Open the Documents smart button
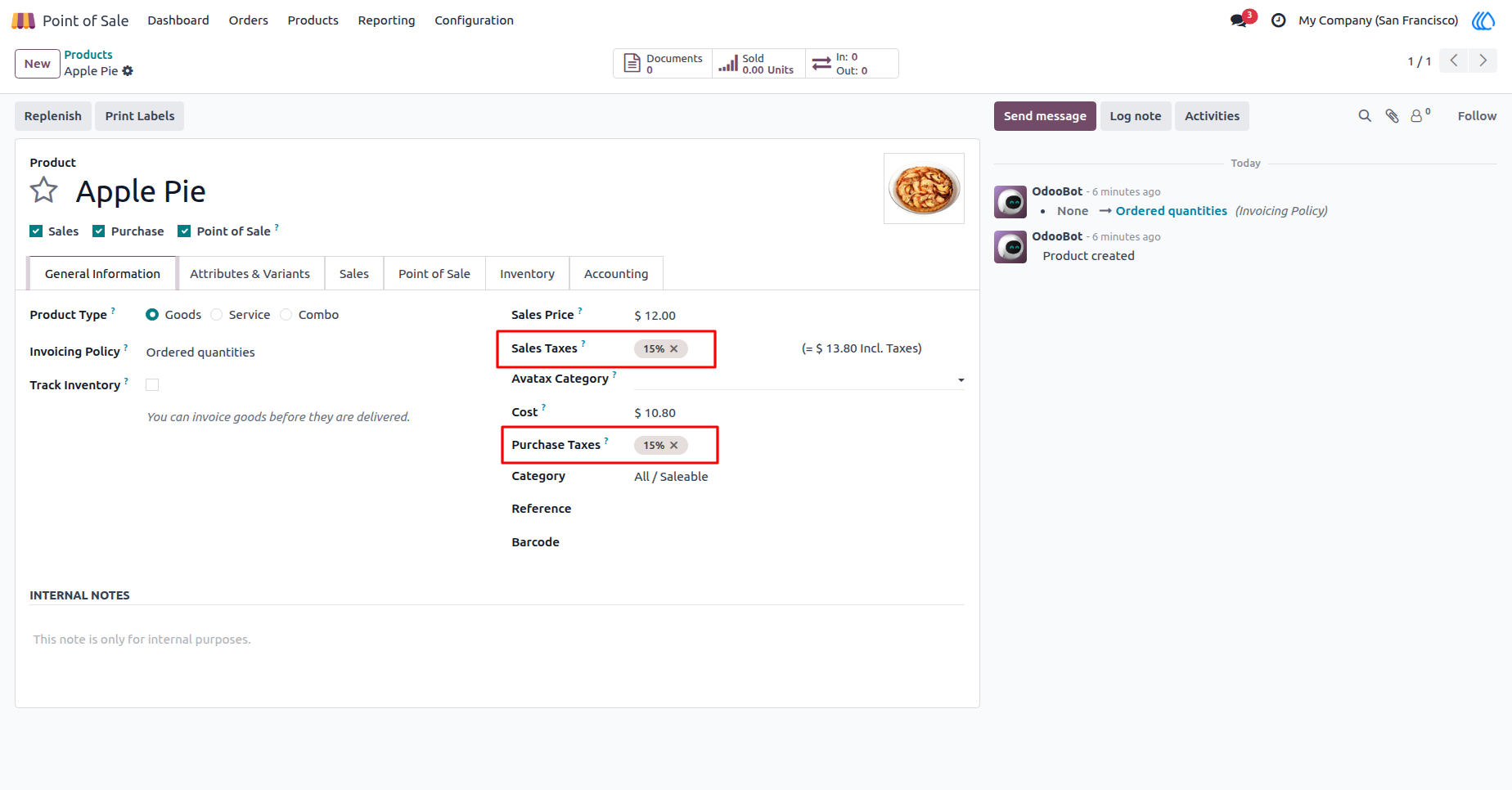 pyautogui.click(x=663, y=64)
